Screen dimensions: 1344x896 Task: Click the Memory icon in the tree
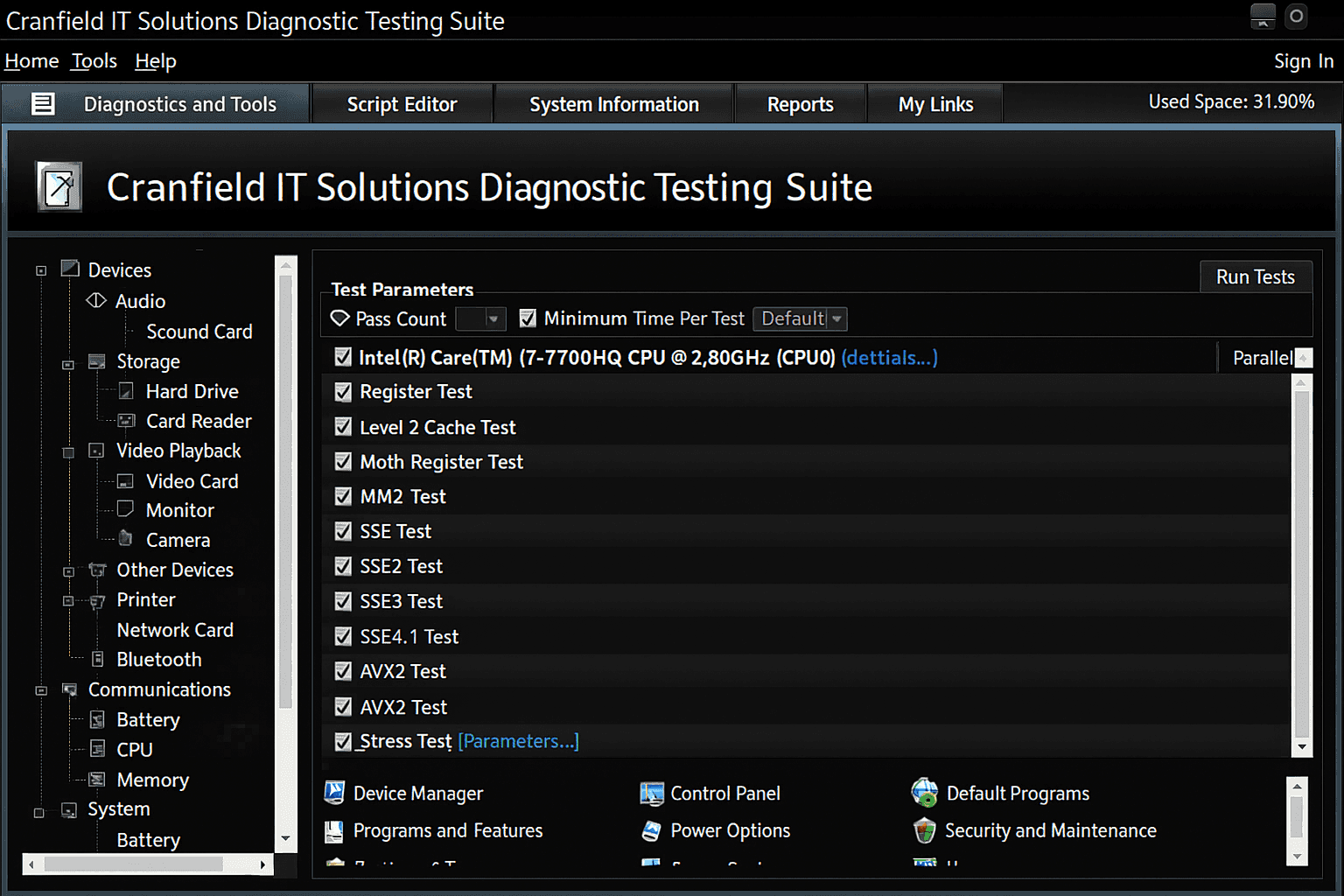click(97, 779)
